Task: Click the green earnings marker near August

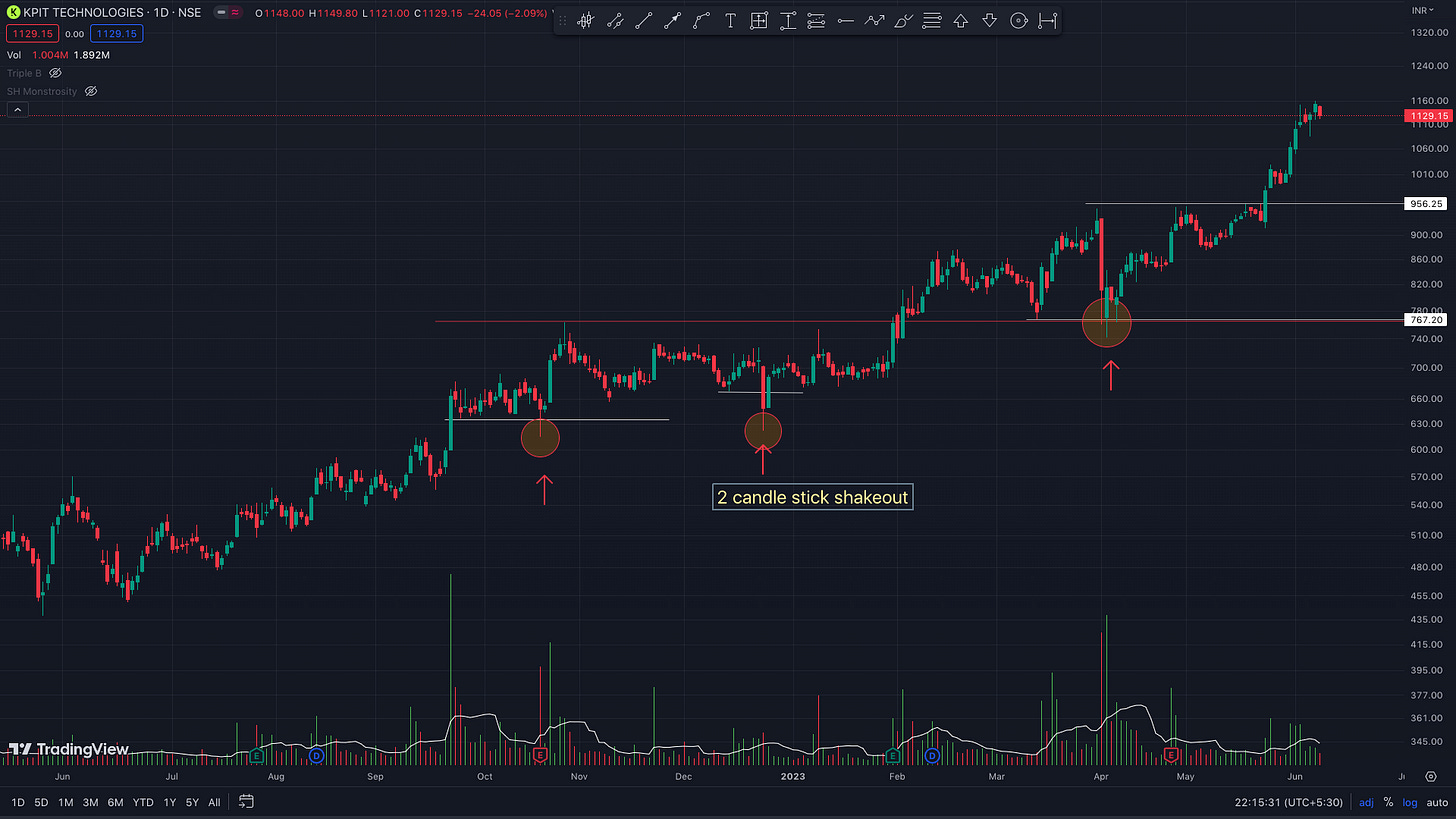Action: pyautogui.click(x=256, y=754)
